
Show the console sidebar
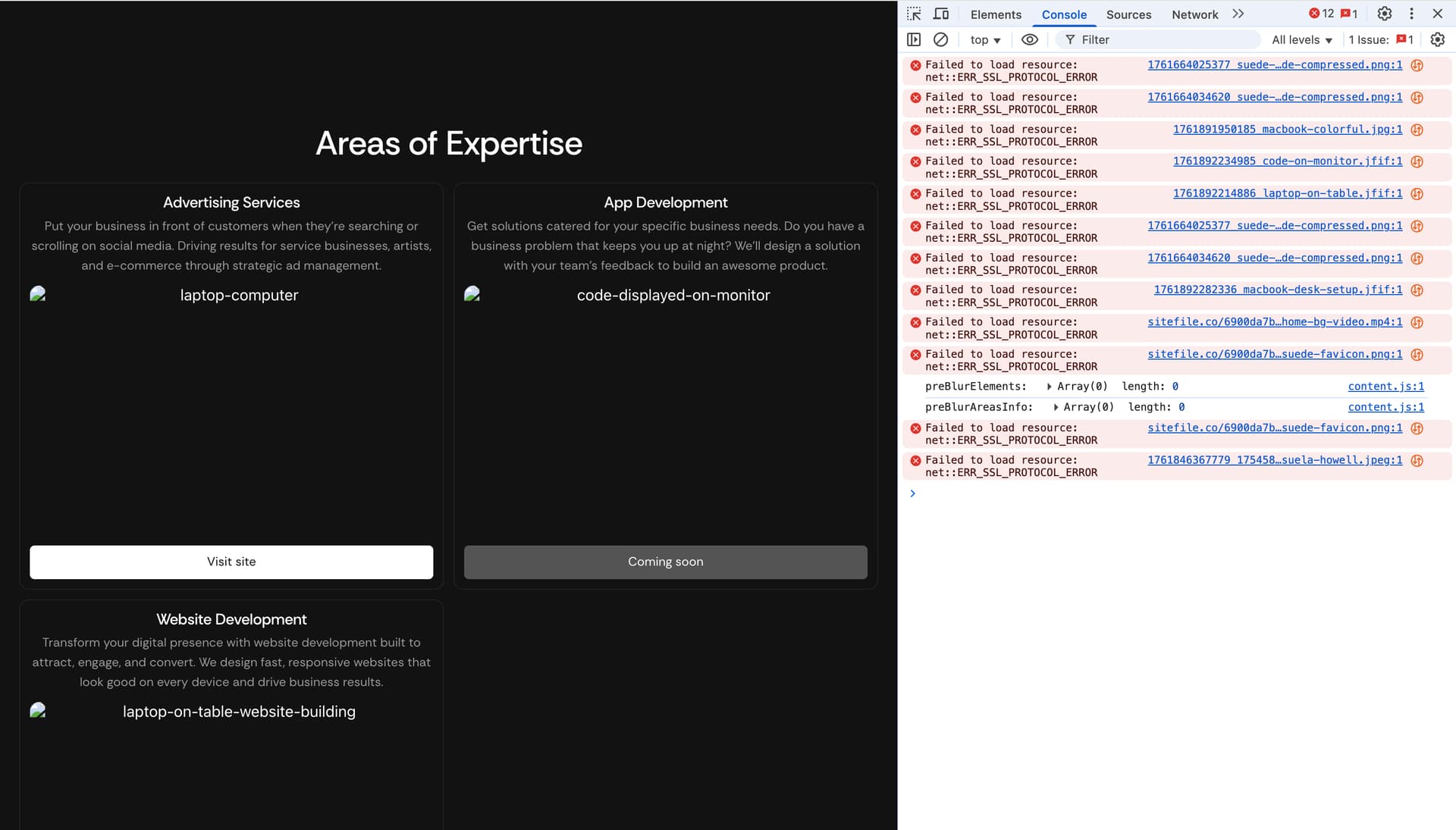click(914, 39)
